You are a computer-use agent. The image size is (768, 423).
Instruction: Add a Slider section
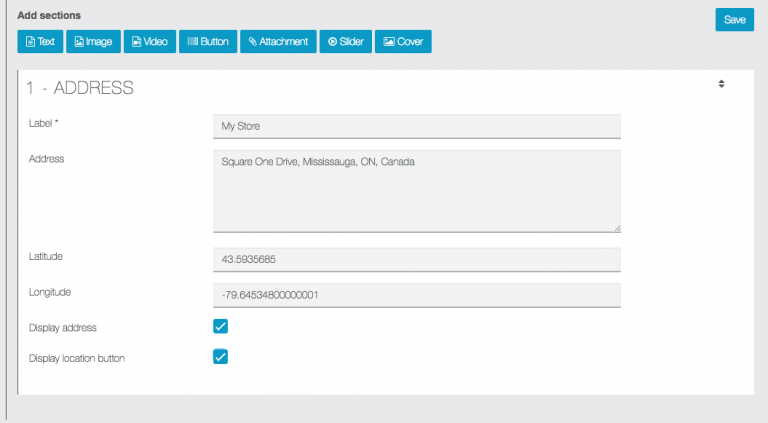pos(346,42)
